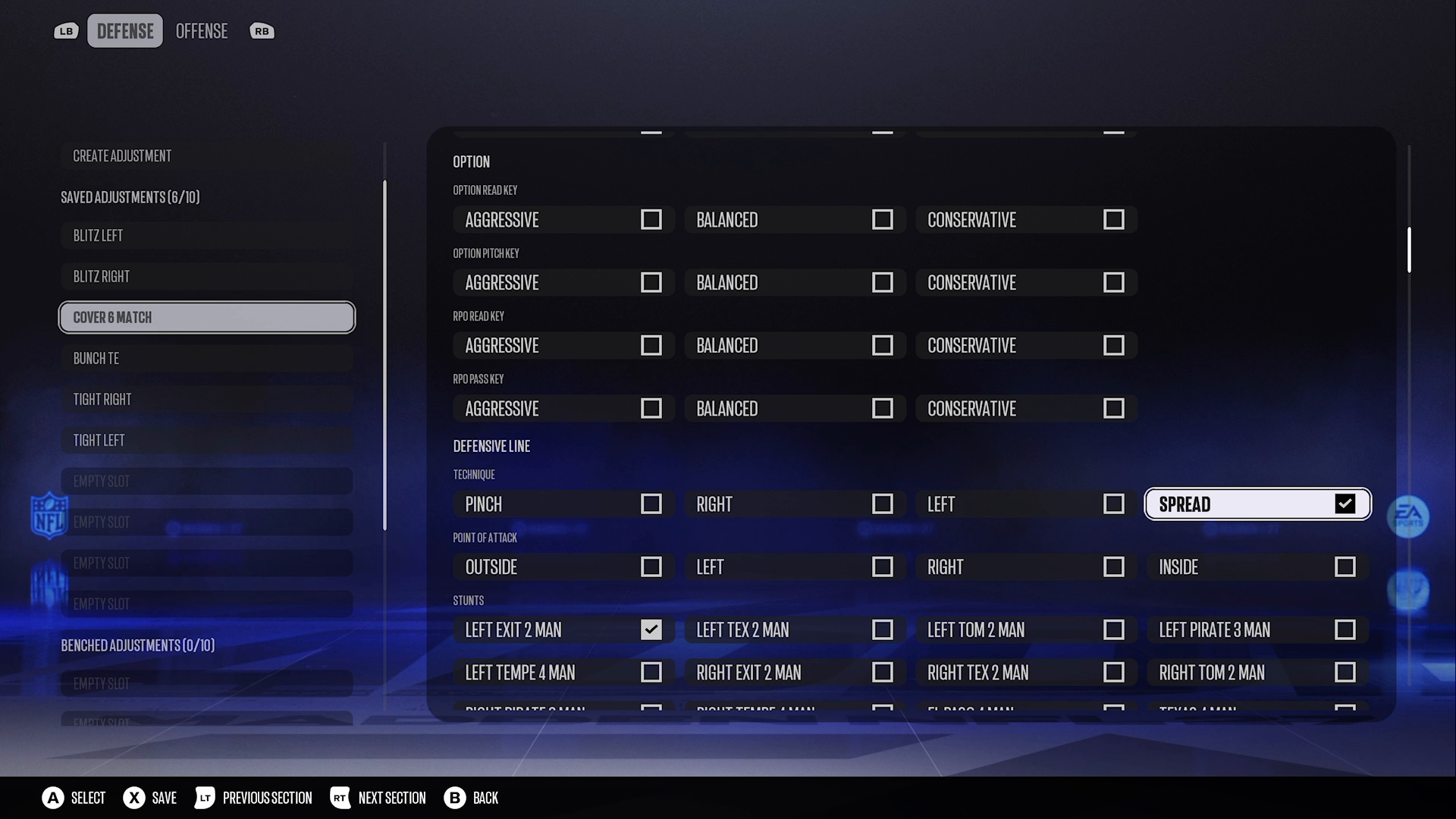Image resolution: width=1456 pixels, height=819 pixels.
Task: Enable Right Tex 2 Man stunt
Action: pos(1114,673)
